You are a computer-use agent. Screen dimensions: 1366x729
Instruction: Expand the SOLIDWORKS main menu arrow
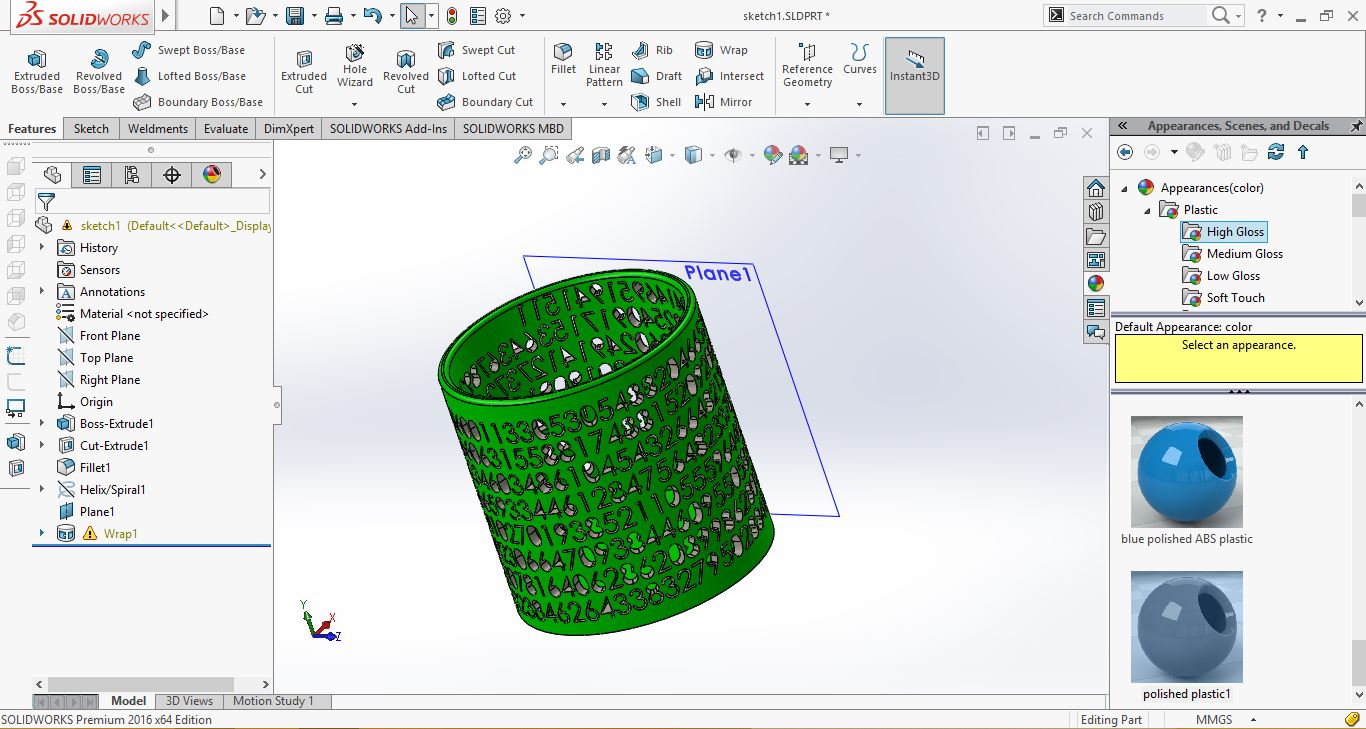point(166,16)
